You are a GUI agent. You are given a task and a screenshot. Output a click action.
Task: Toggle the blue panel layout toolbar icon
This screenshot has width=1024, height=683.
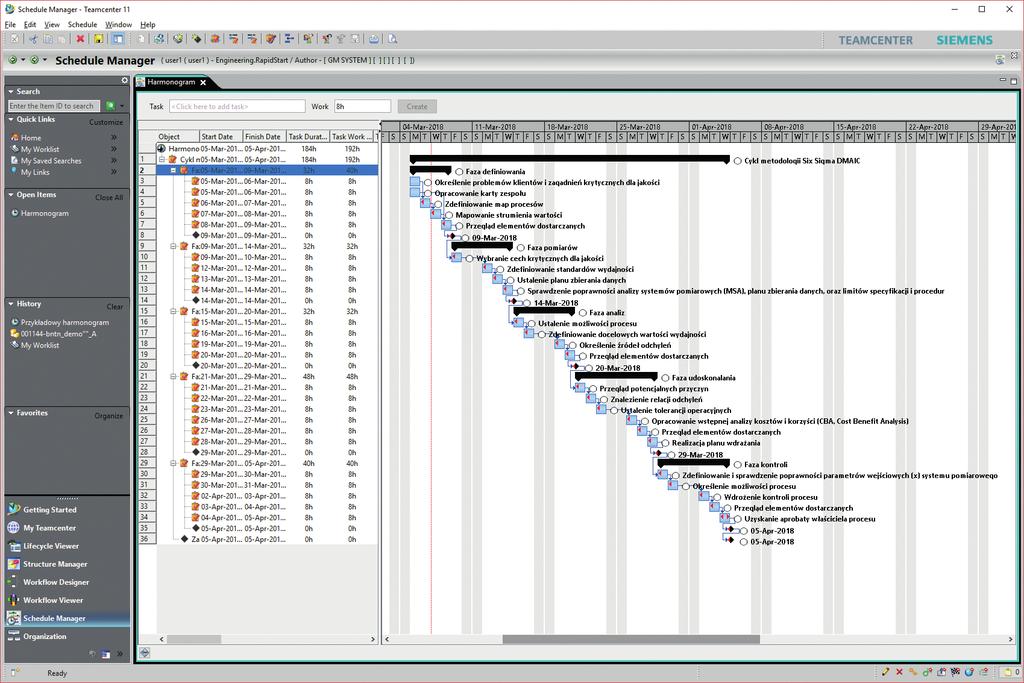[118, 39]
